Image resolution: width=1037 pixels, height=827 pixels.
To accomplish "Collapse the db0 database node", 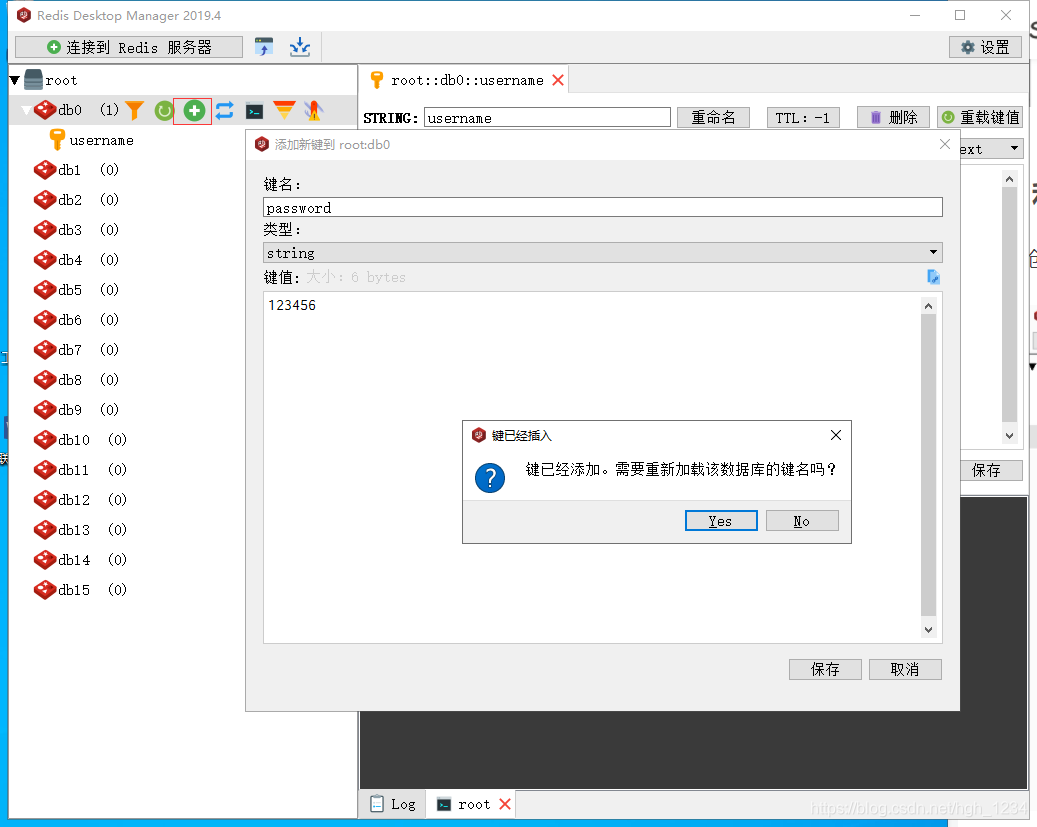I will pos(26,110).
